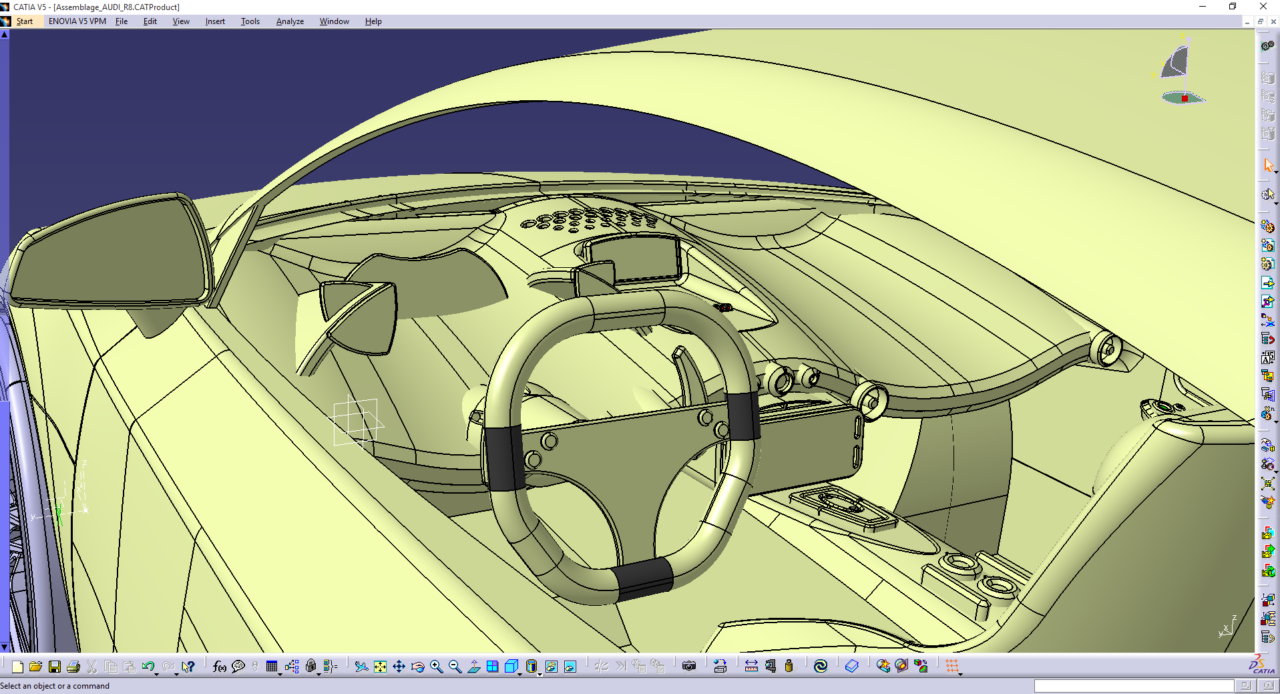Toggle Swap visible space icon
1280x694 pixels.
569,666
